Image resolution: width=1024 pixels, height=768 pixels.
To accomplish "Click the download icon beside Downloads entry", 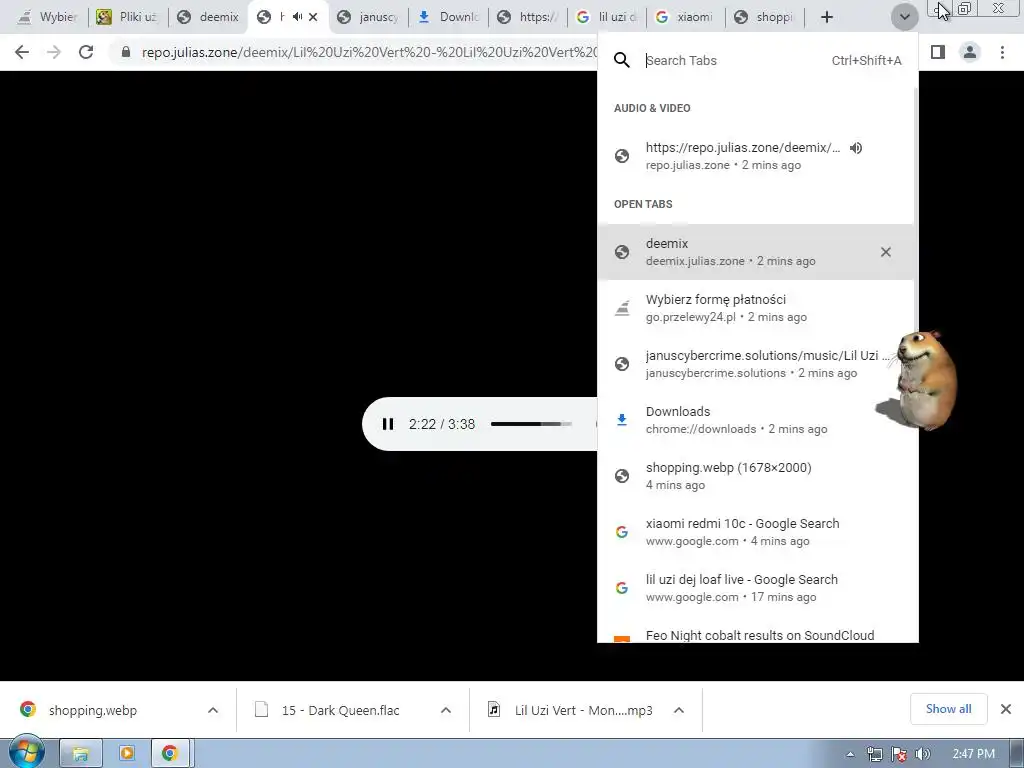I will click(x=622, y=420).
